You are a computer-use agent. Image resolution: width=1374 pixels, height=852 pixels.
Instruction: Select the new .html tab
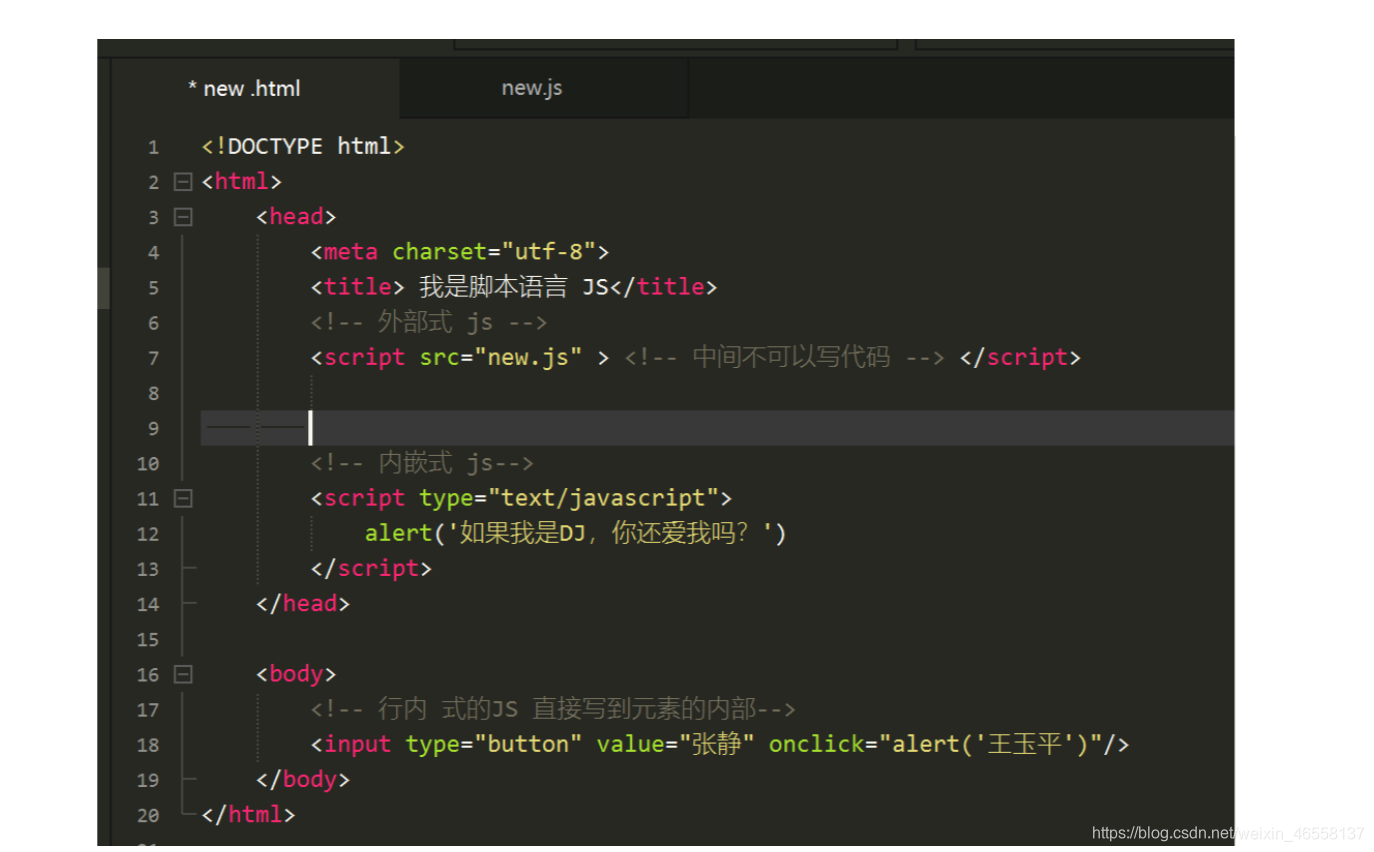click(x=245, y=88)
